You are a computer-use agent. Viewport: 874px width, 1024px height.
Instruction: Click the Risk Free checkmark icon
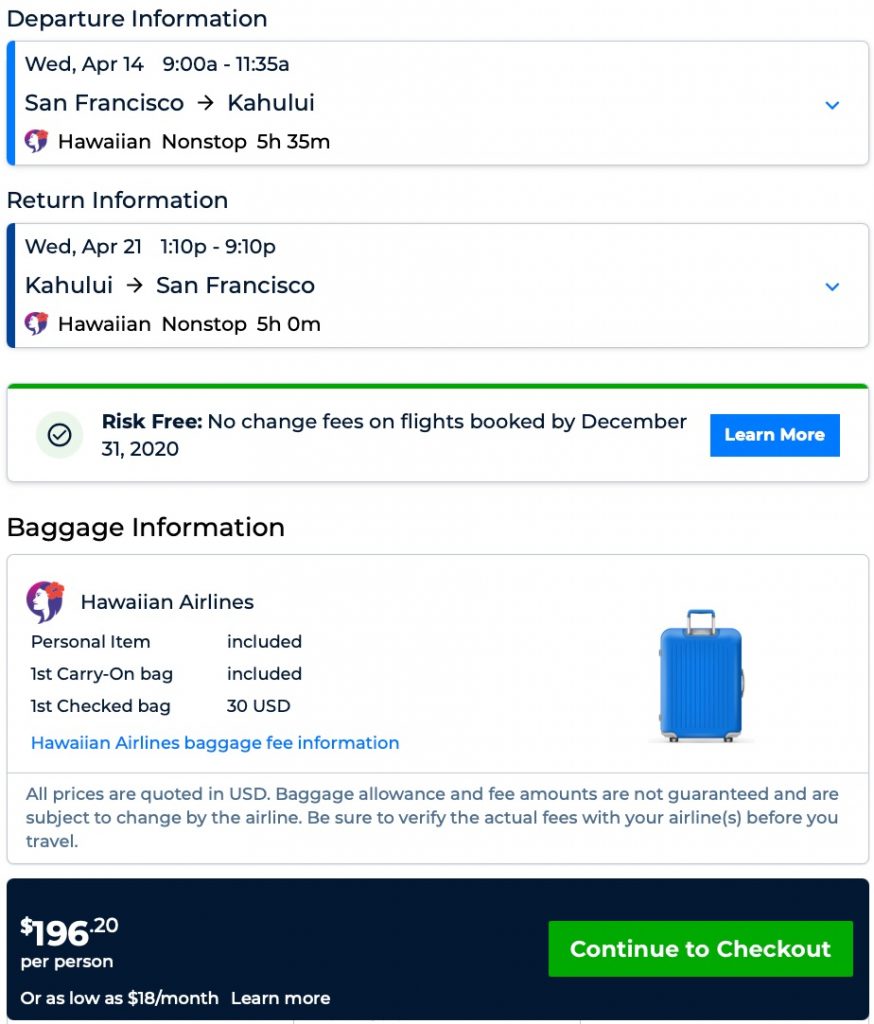click(x=59, y=435)
